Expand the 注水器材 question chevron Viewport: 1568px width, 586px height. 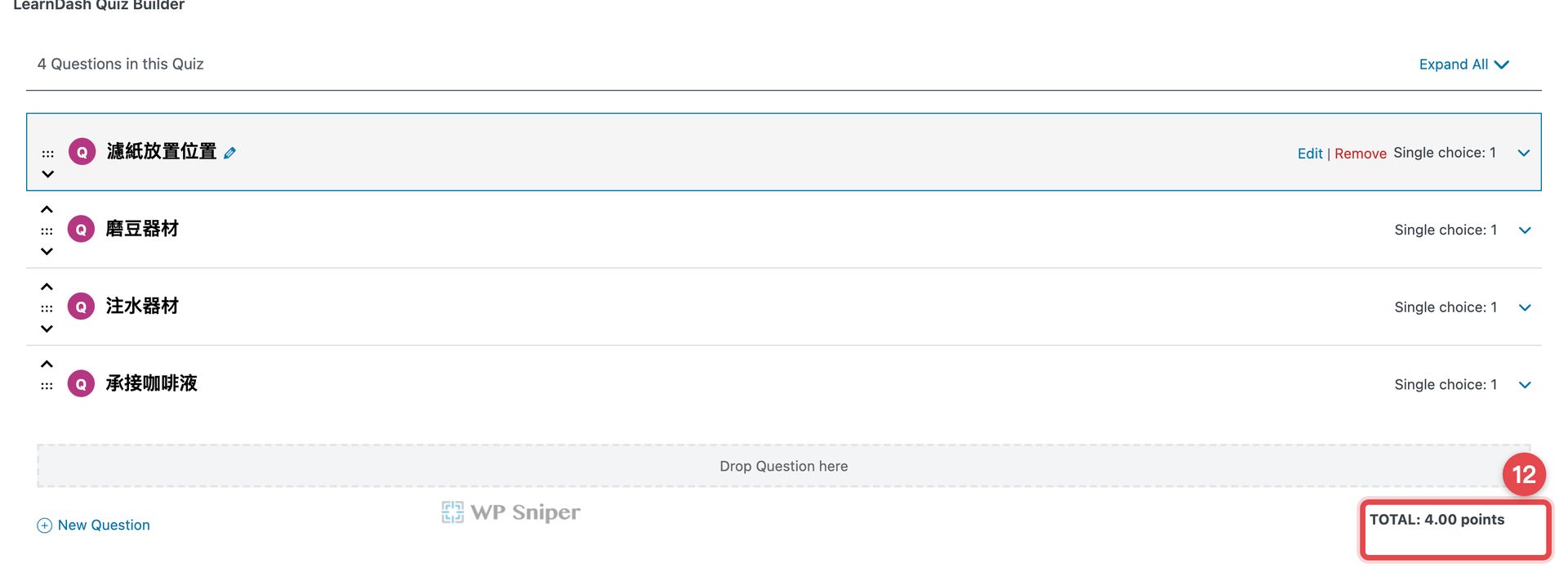pyautogui.click(x=1524, y=307)
